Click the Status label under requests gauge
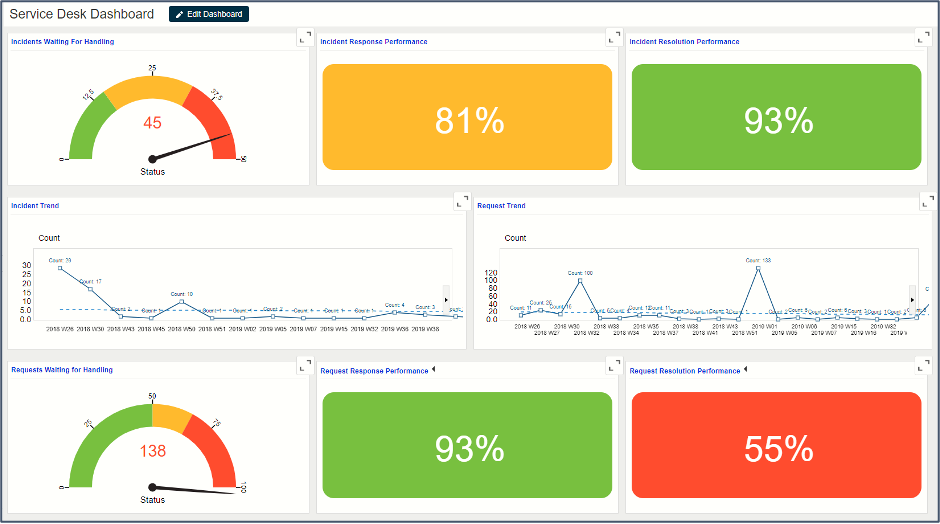The height and width of the screenshot is (524, 940). point(152,499)
